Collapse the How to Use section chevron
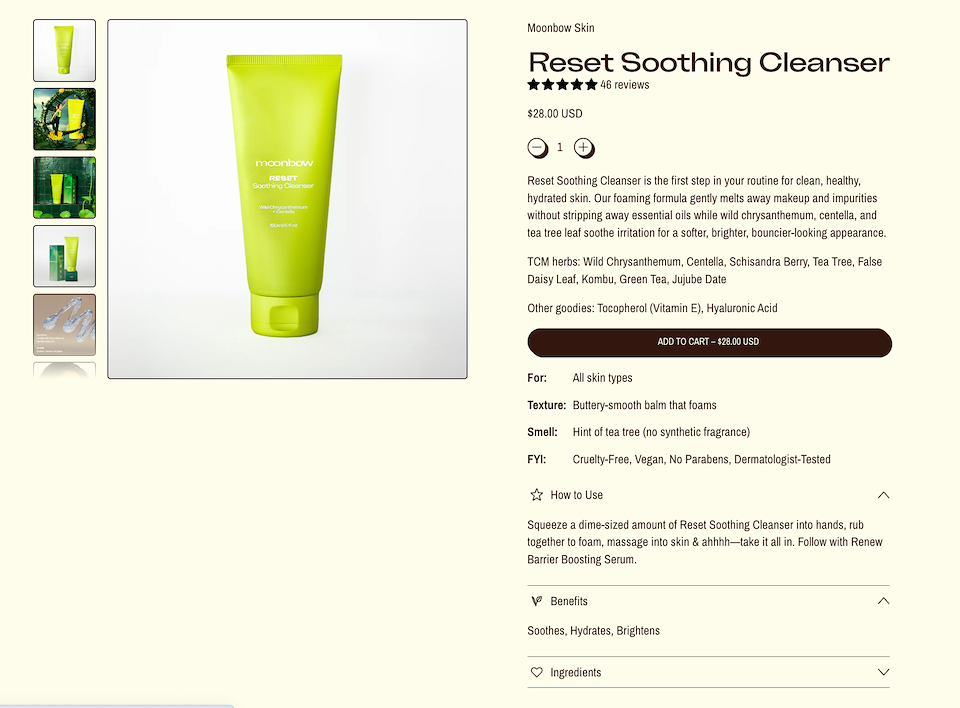 click(883, 495)
